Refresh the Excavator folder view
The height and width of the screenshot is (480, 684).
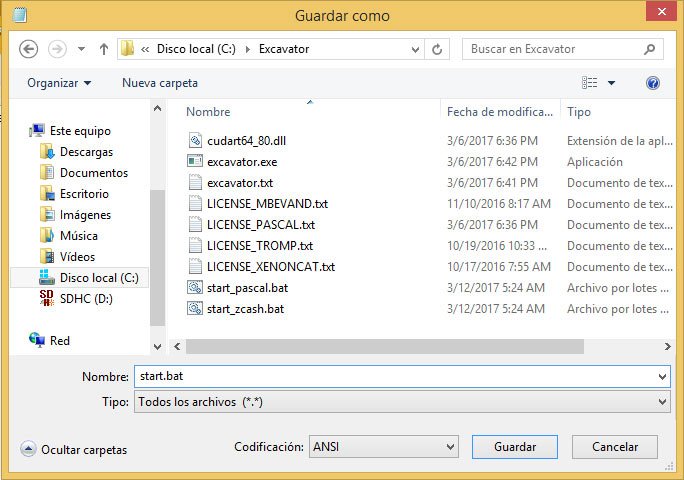tap(437, 49)
